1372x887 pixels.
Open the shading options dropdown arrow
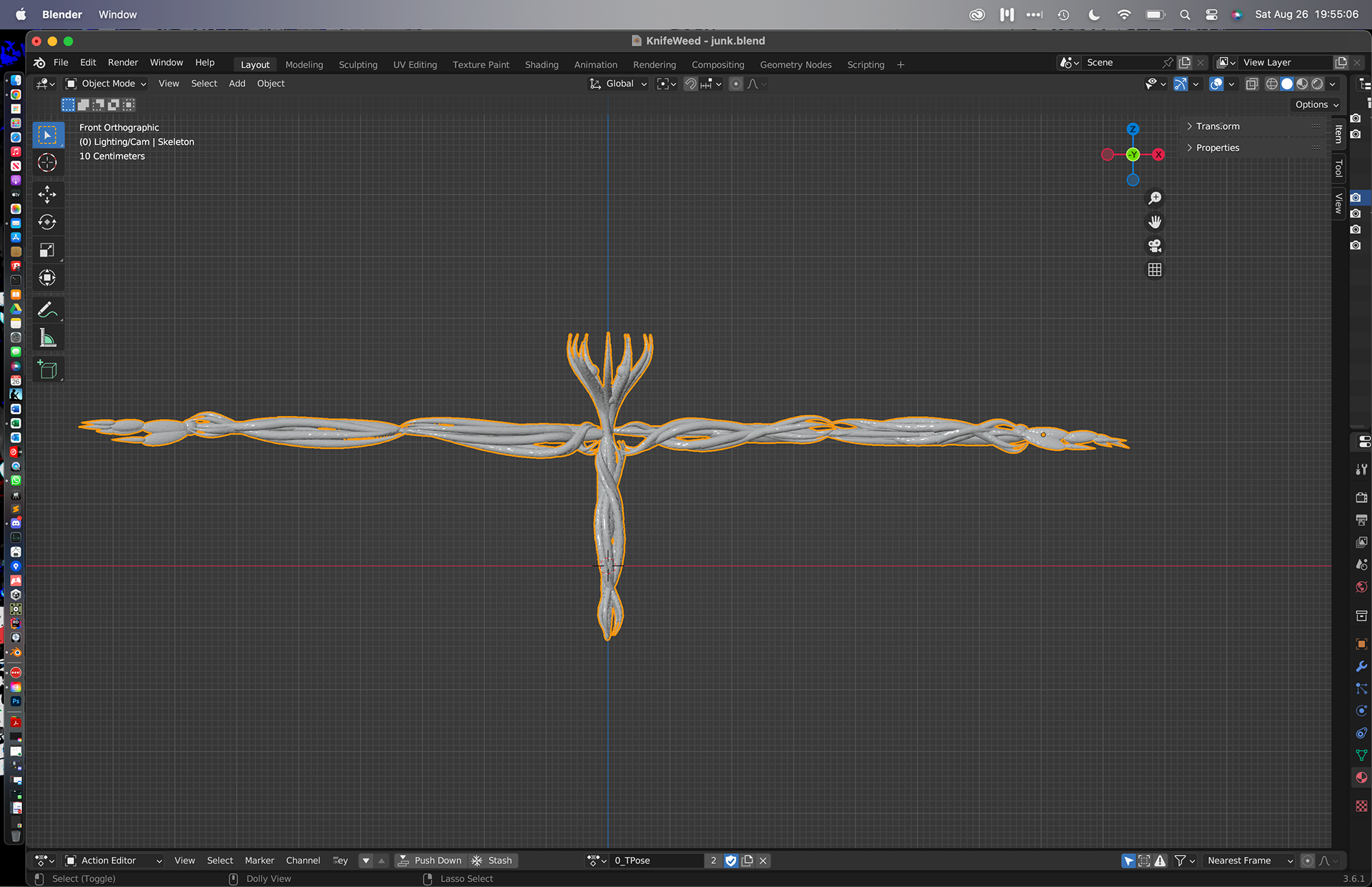pos(1333,84)
